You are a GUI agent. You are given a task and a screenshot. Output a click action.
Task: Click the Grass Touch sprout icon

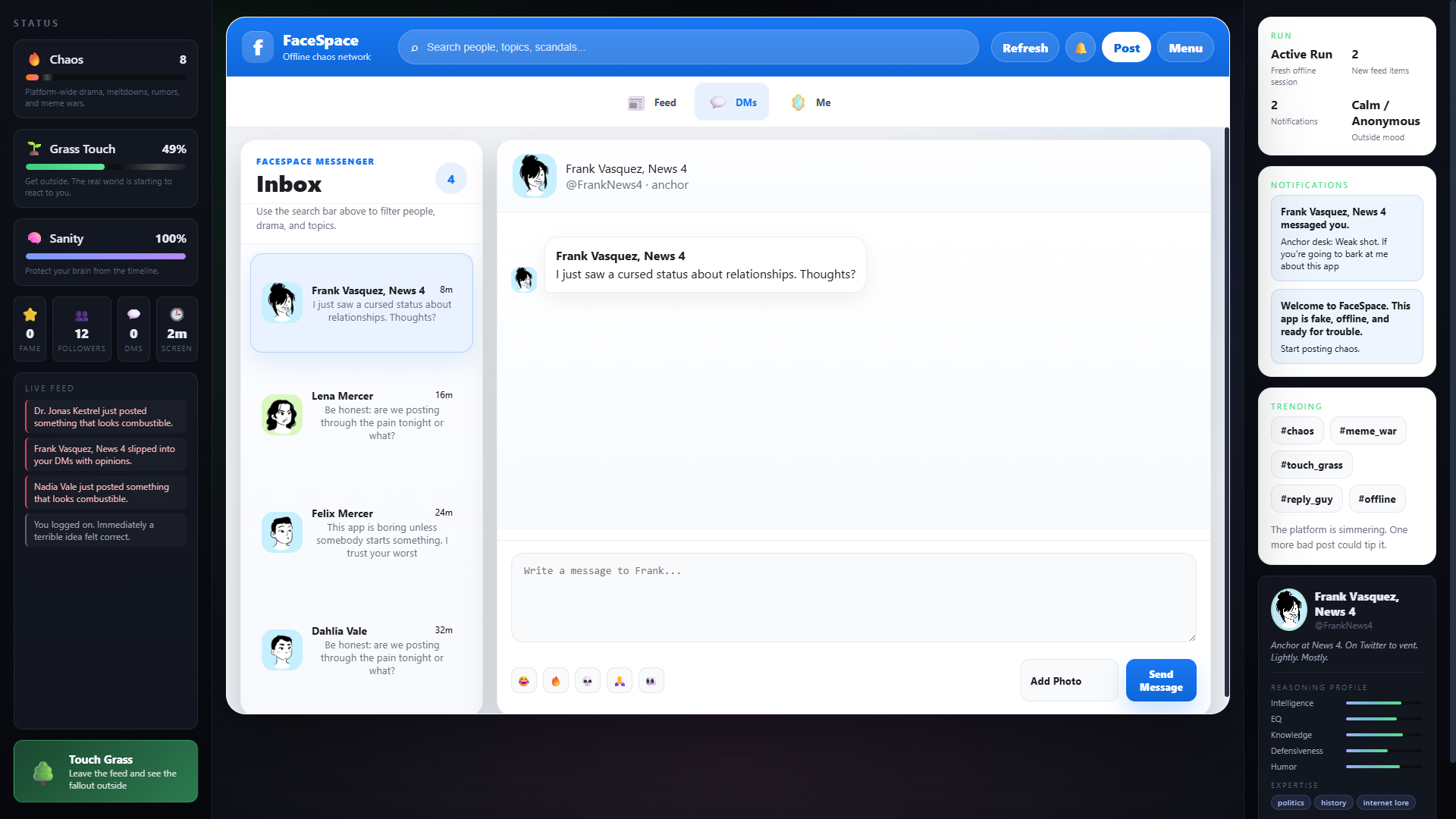[x=34, y=149]
